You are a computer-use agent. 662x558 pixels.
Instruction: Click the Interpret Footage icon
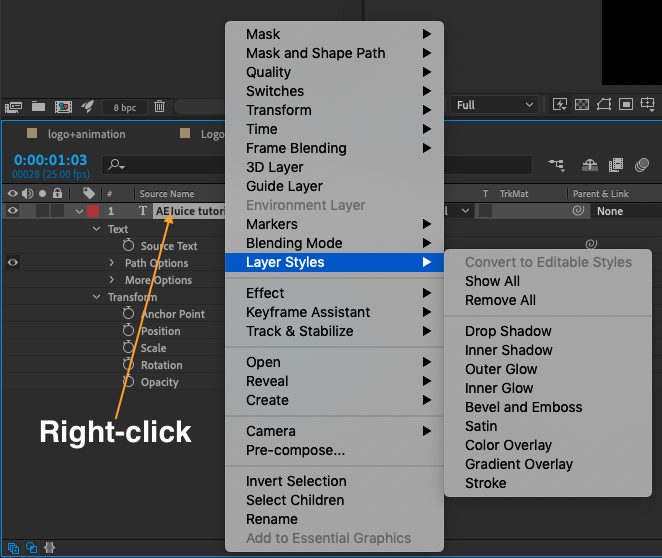pos(13,107)
